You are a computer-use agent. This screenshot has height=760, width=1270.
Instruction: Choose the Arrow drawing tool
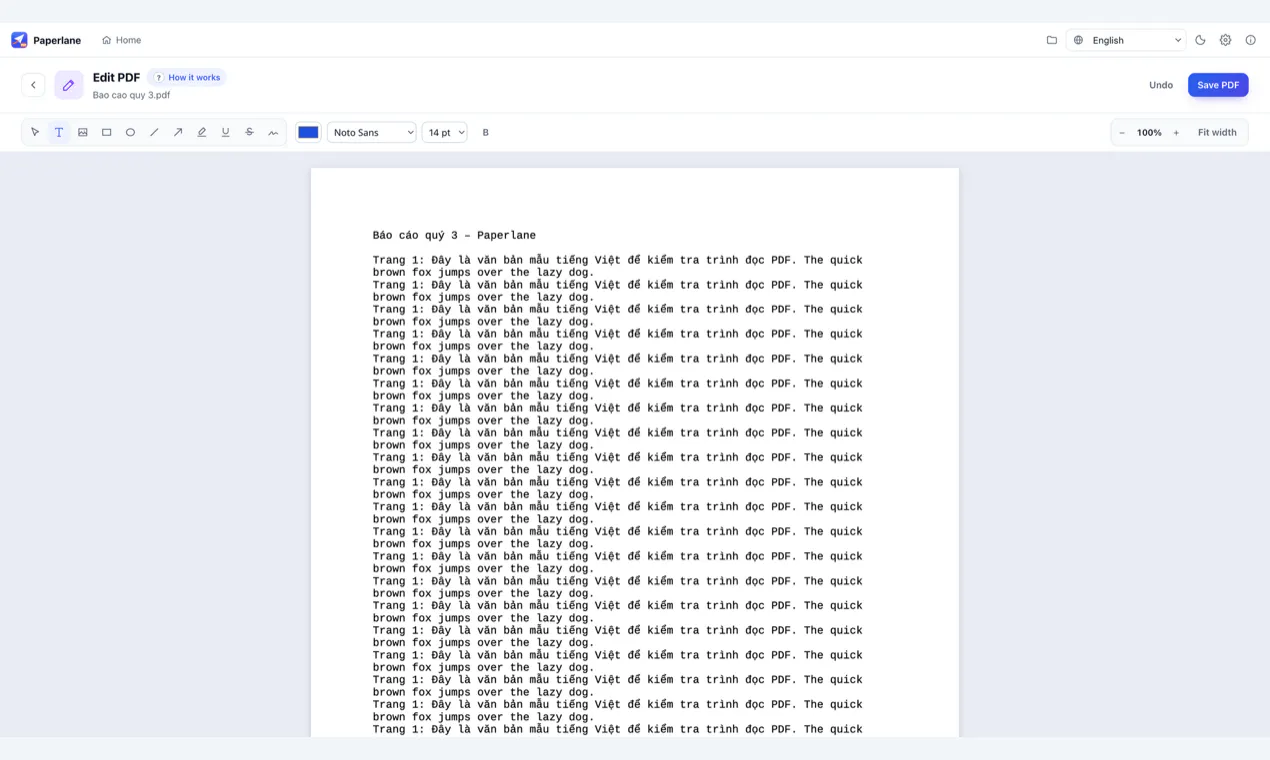(x=178, y=132)
